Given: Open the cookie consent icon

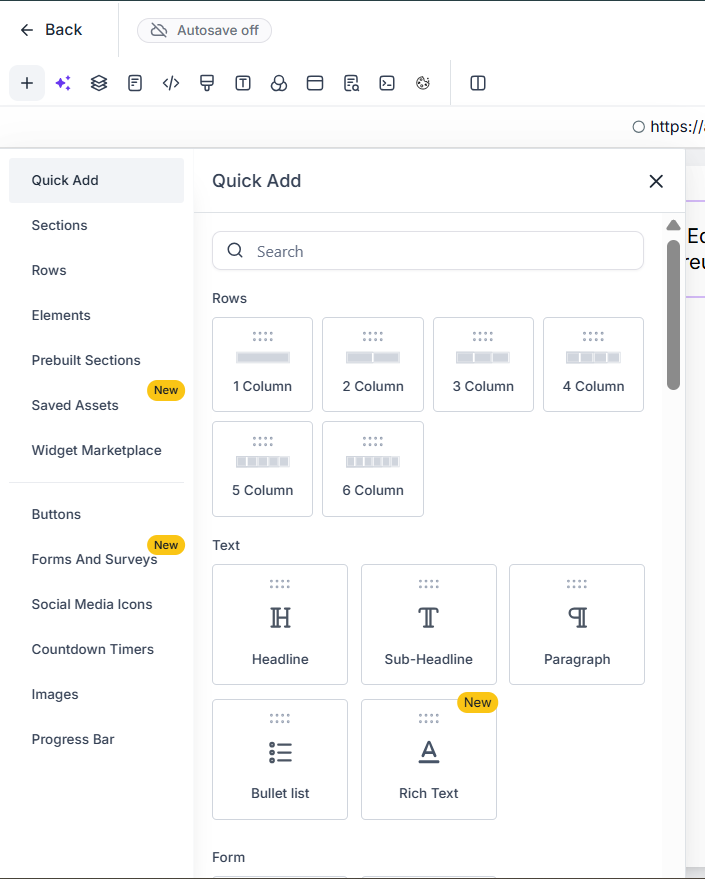Looking at the screenshot, I should (423, 83).
